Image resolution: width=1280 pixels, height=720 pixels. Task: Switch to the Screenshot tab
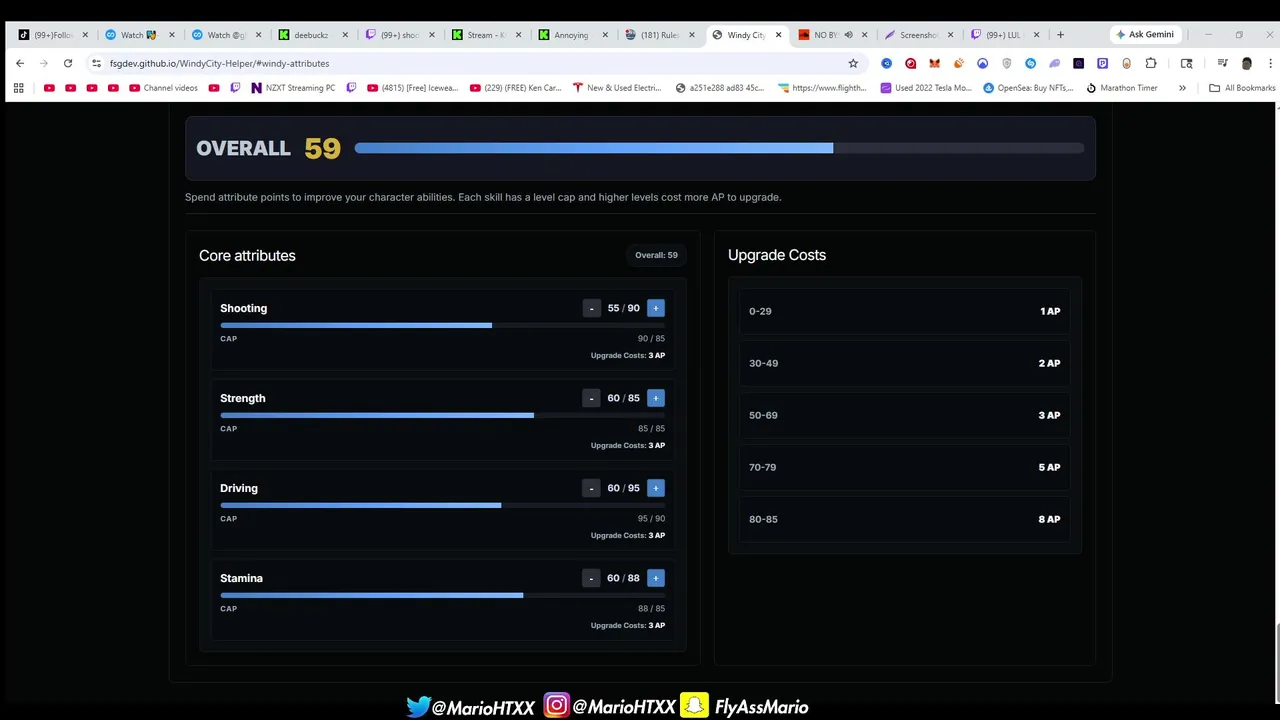pyautogui.click(x=917, y=35)
